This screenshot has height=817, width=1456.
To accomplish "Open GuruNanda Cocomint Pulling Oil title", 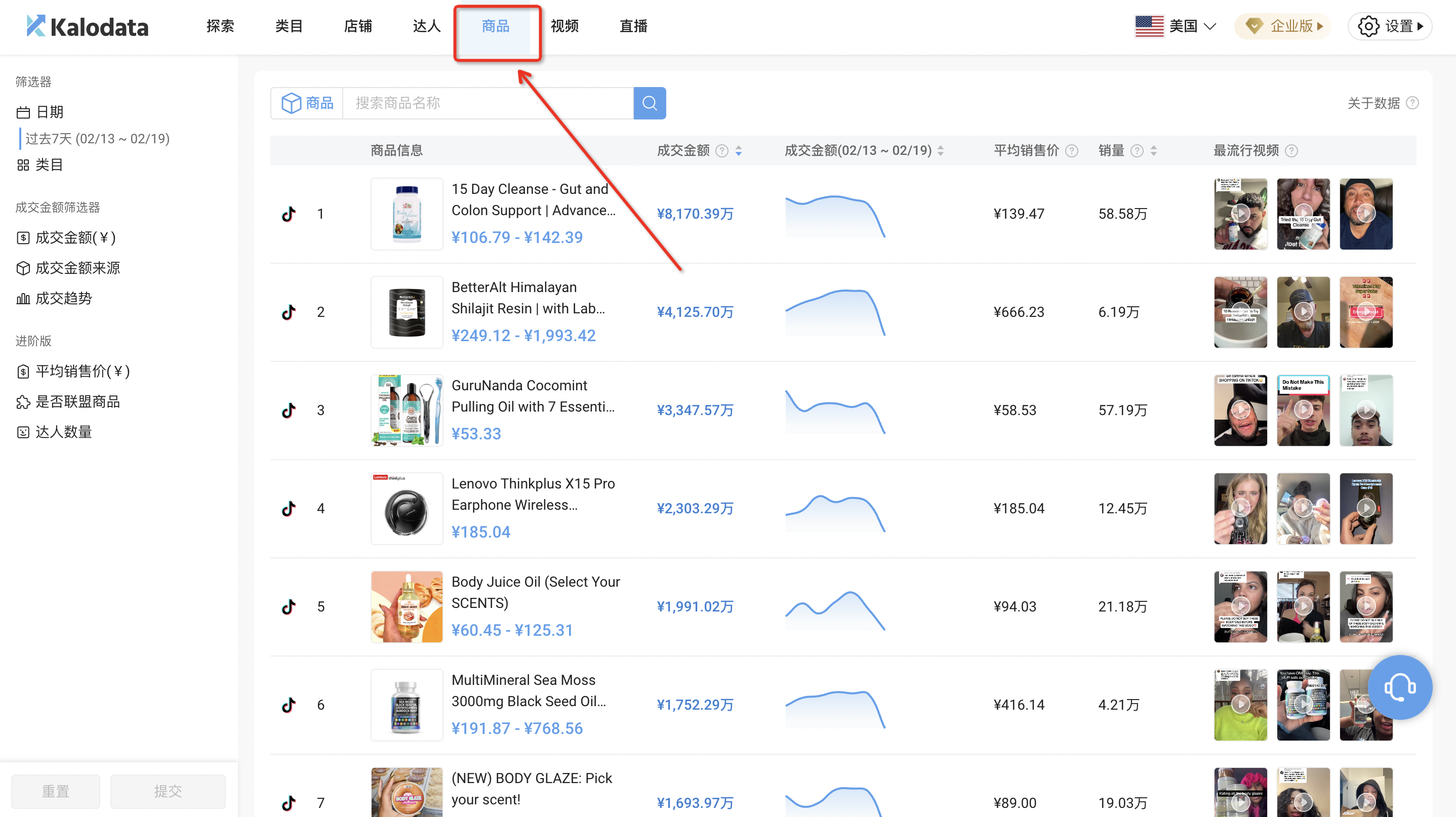I will 533,396.
